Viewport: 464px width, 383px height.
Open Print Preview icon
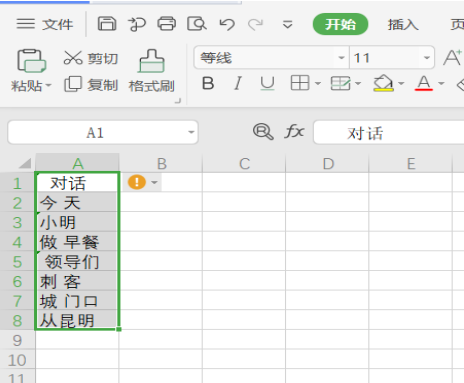pos(197,24)
